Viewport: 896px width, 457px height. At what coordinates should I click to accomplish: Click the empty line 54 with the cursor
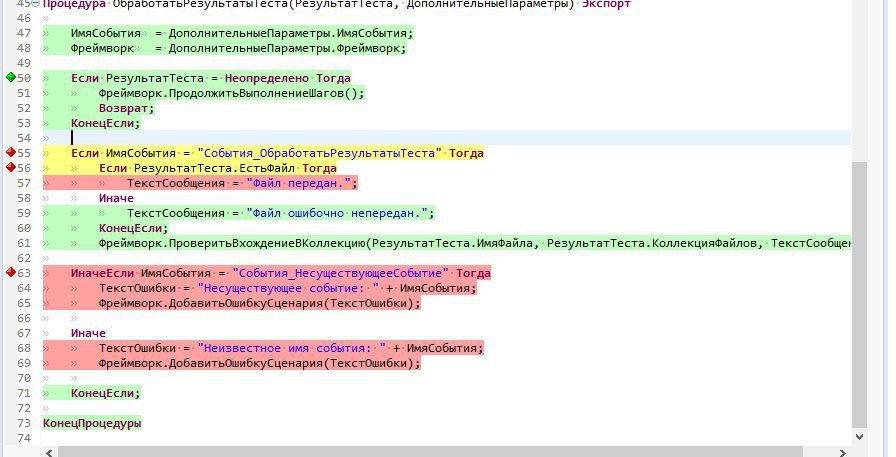coord(446,138)
